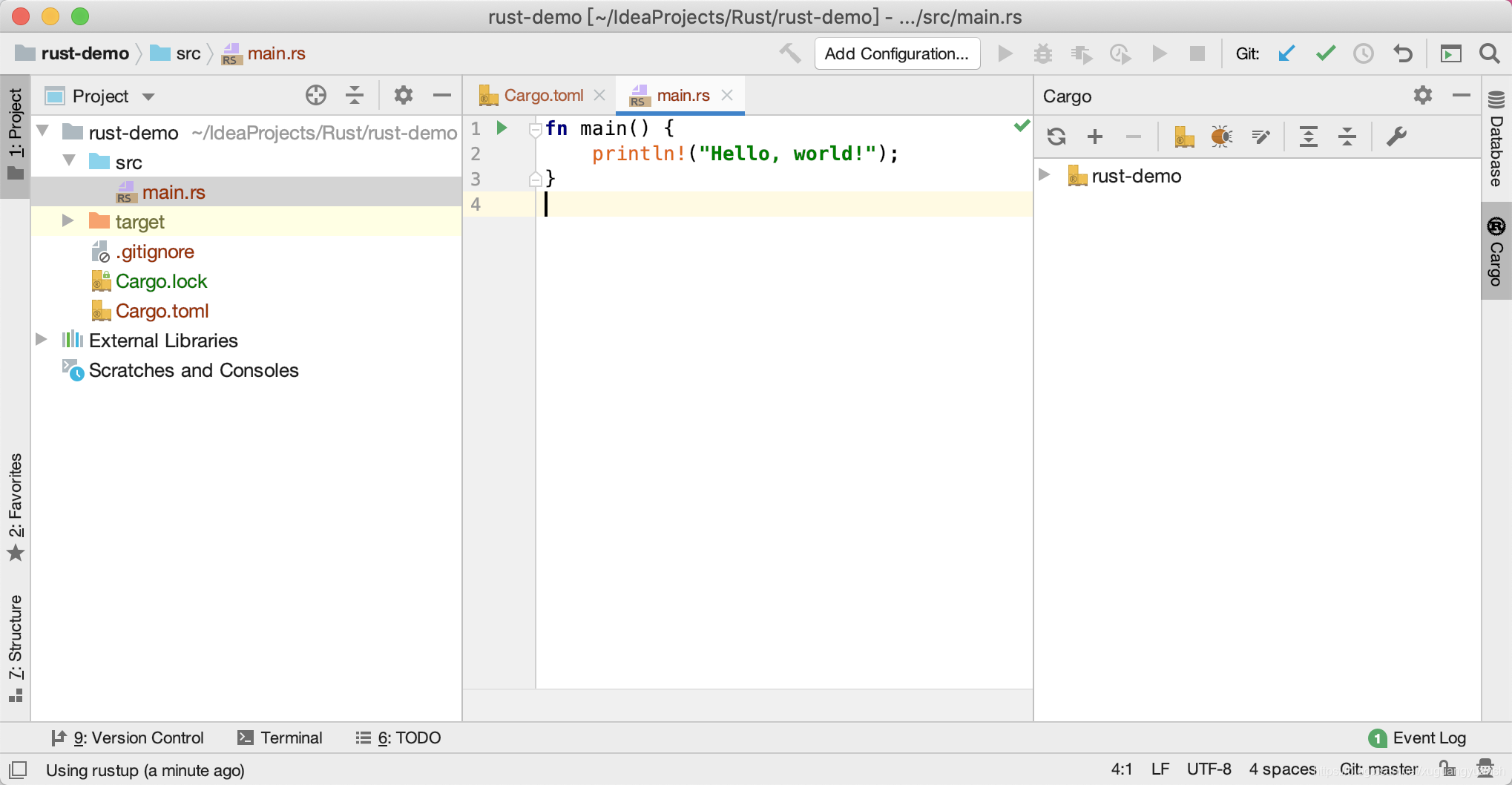This screenshot has width=1512, height=785.
Task: Open Search Everywhere magnifier icon
Action: [1488, 53]
